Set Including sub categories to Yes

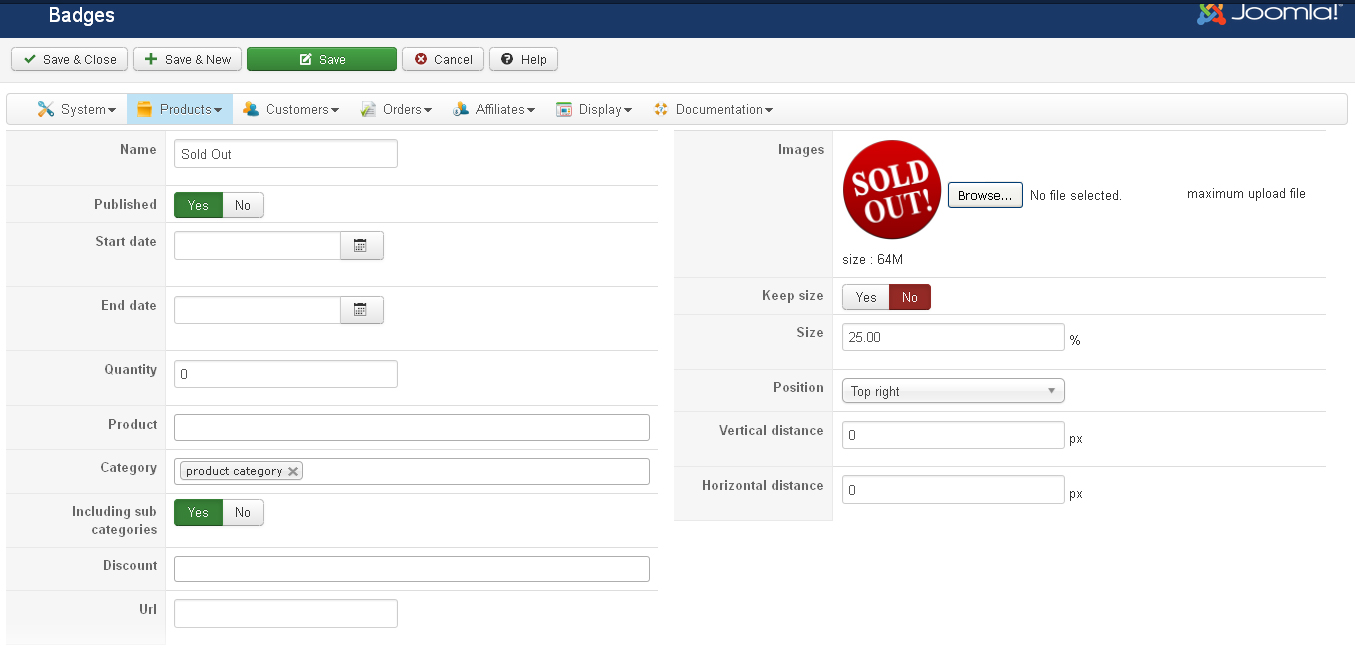[198, 512]
